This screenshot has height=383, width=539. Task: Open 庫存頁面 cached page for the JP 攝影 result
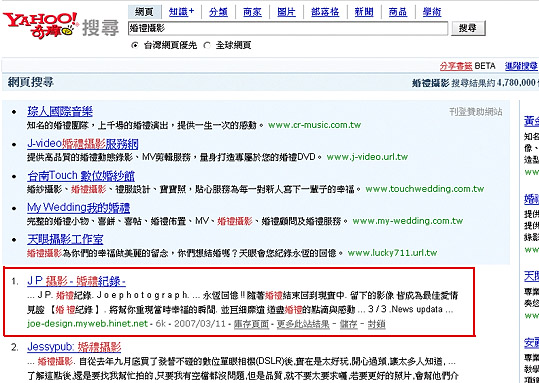coord(251,324)
